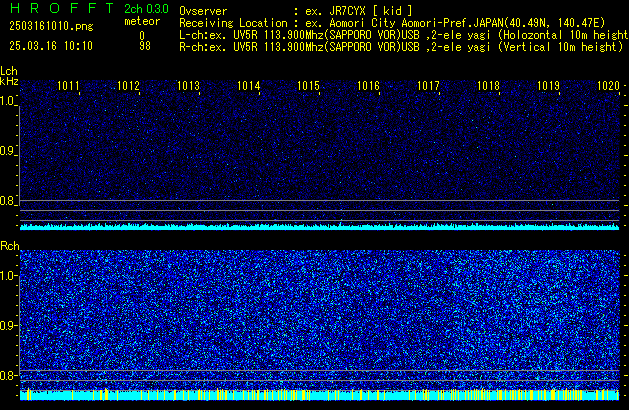Screen dimensions: 629x410
Task: Select the 2ch 0.3.0 version label
Action: click(x=146, y=9)
